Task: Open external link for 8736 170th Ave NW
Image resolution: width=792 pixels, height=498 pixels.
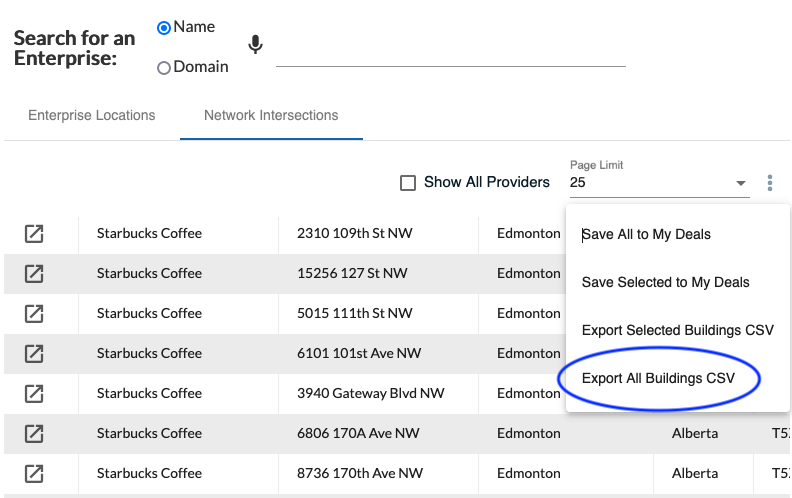Action: 34,473
